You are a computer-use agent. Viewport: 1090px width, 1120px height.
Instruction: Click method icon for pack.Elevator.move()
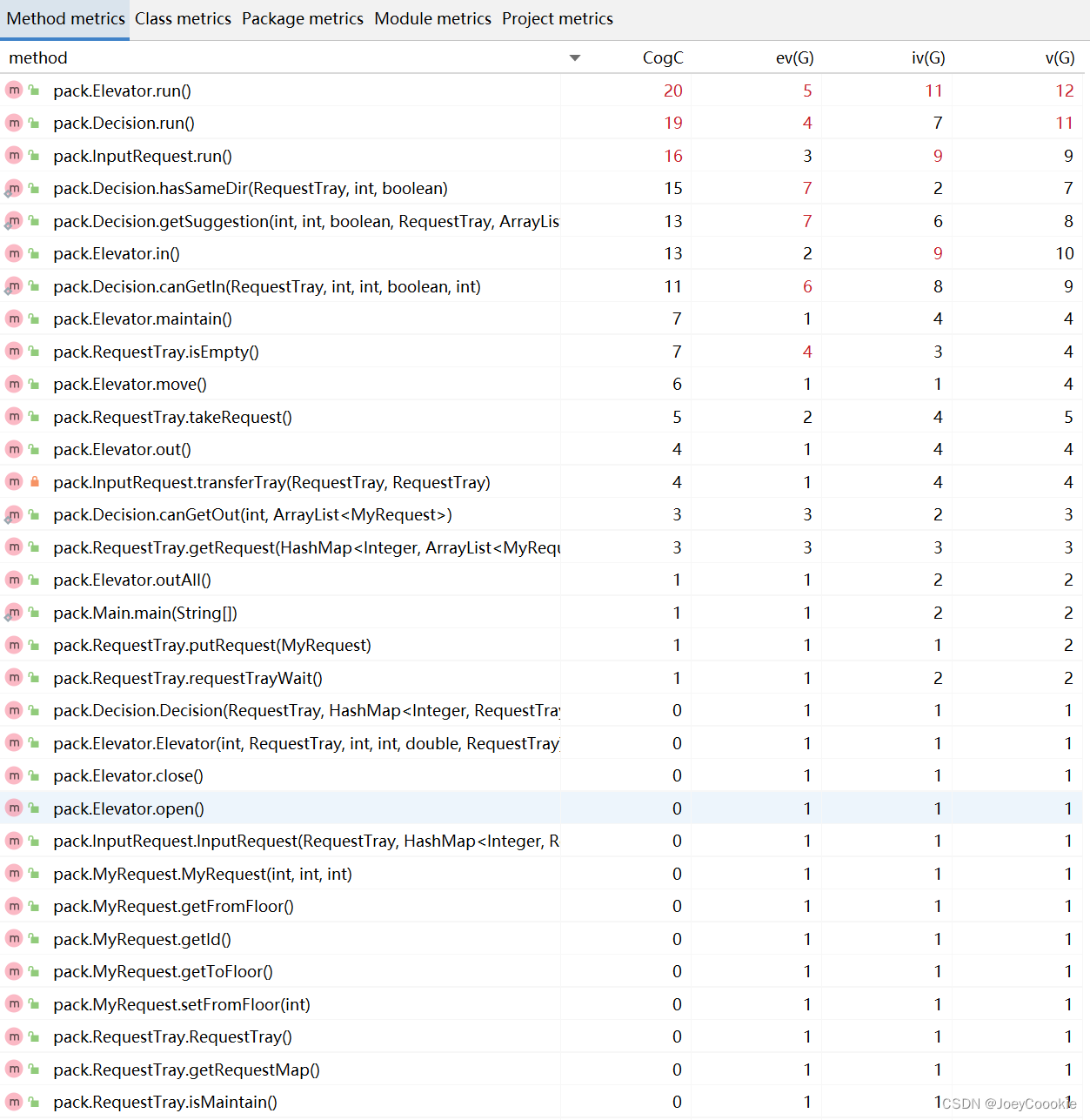pos(14,384)
